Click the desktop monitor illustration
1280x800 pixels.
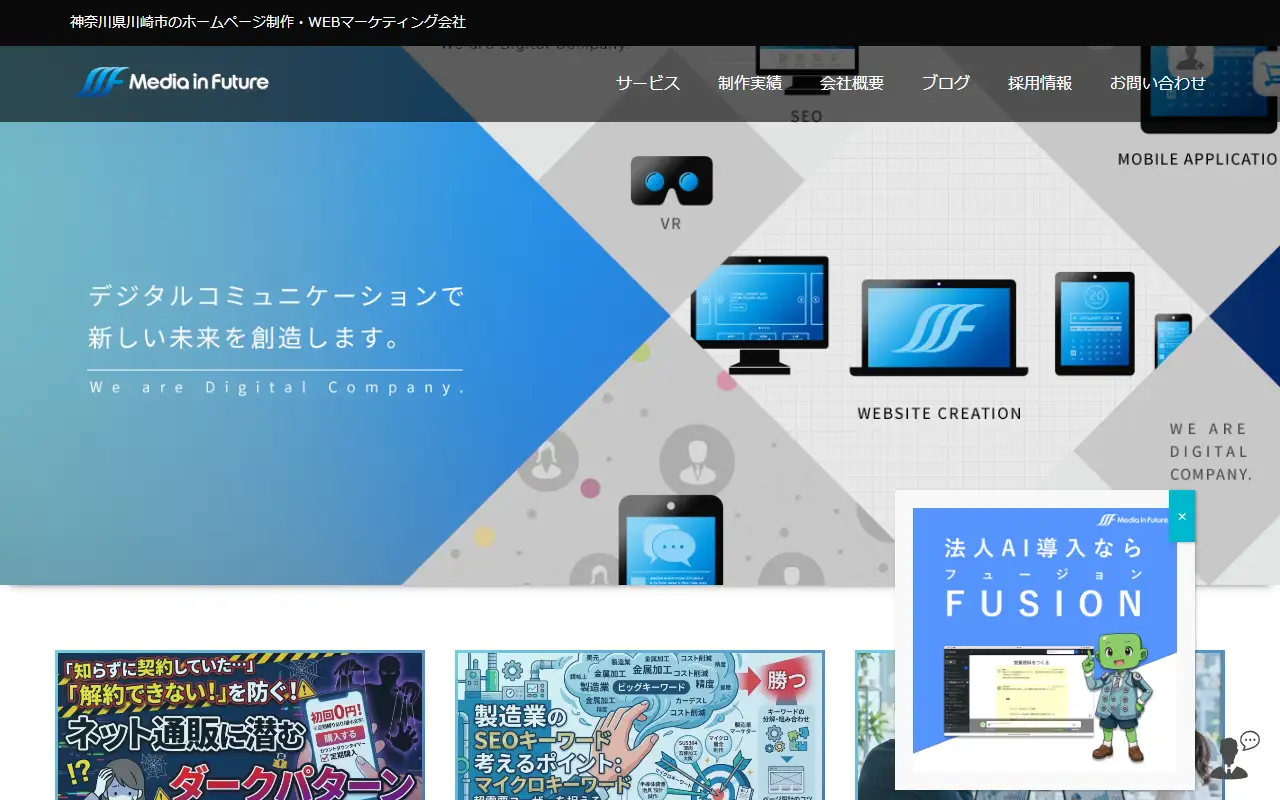(x=761, y=314)
